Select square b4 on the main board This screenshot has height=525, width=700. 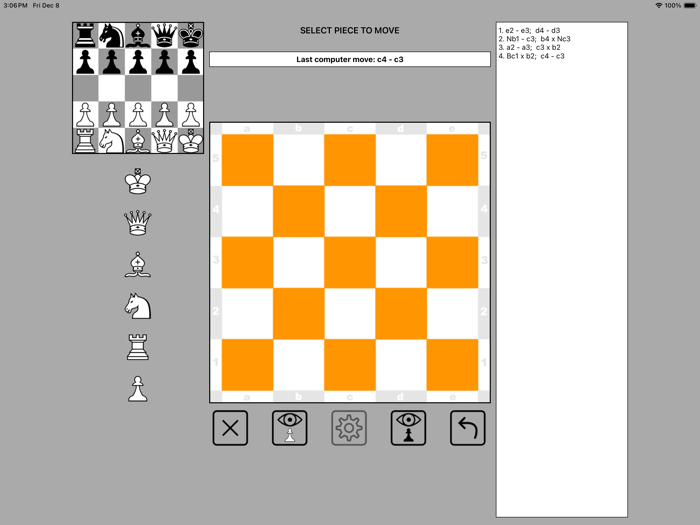(299, 211)
